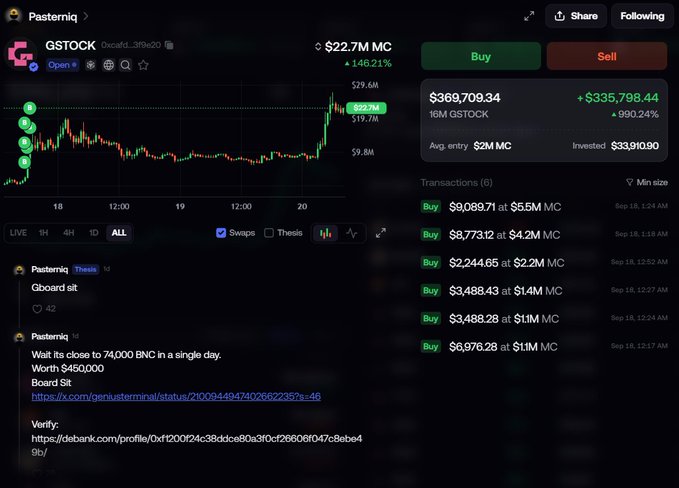The image size is (679, 488).
Task: Click the Buy tag of the $9,089.71 row
Action: click(430, 207)
